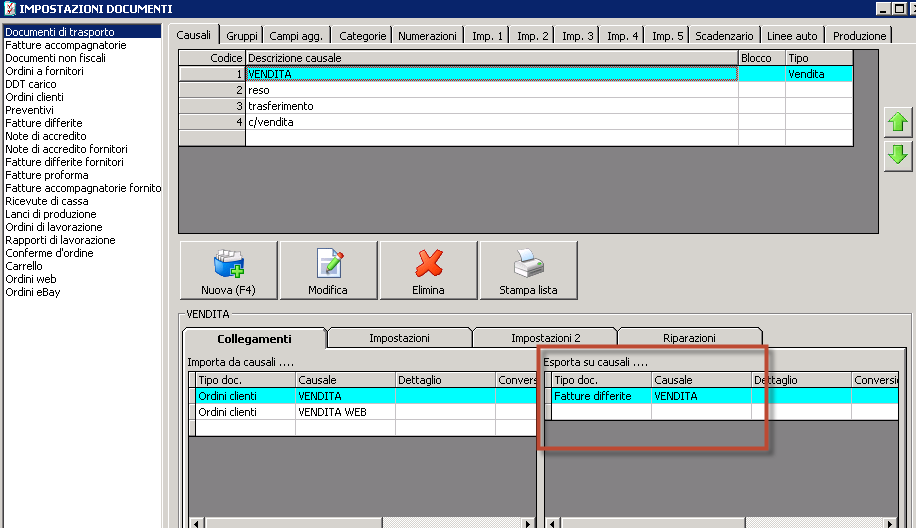Choose Carrello entry
Screen dimensions: 916x528
point(82,266)
